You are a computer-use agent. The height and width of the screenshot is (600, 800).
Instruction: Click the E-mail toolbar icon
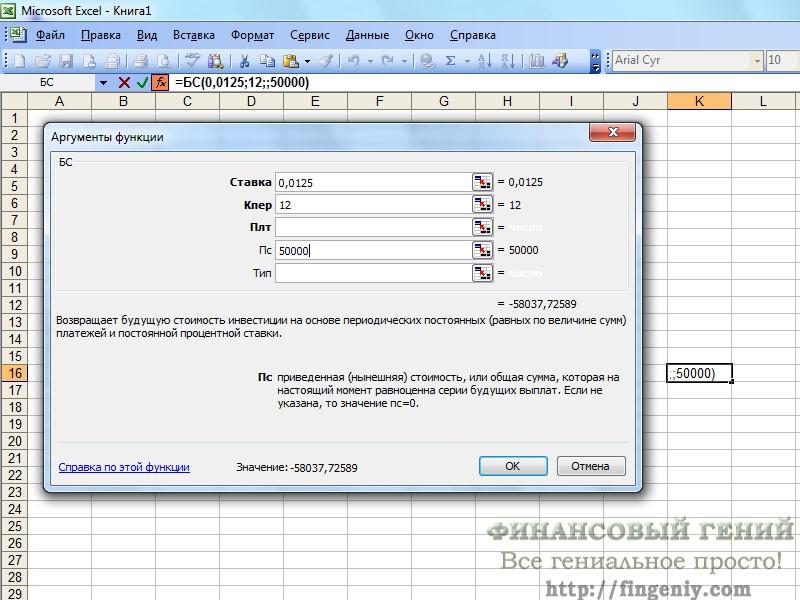coord(112,61)
